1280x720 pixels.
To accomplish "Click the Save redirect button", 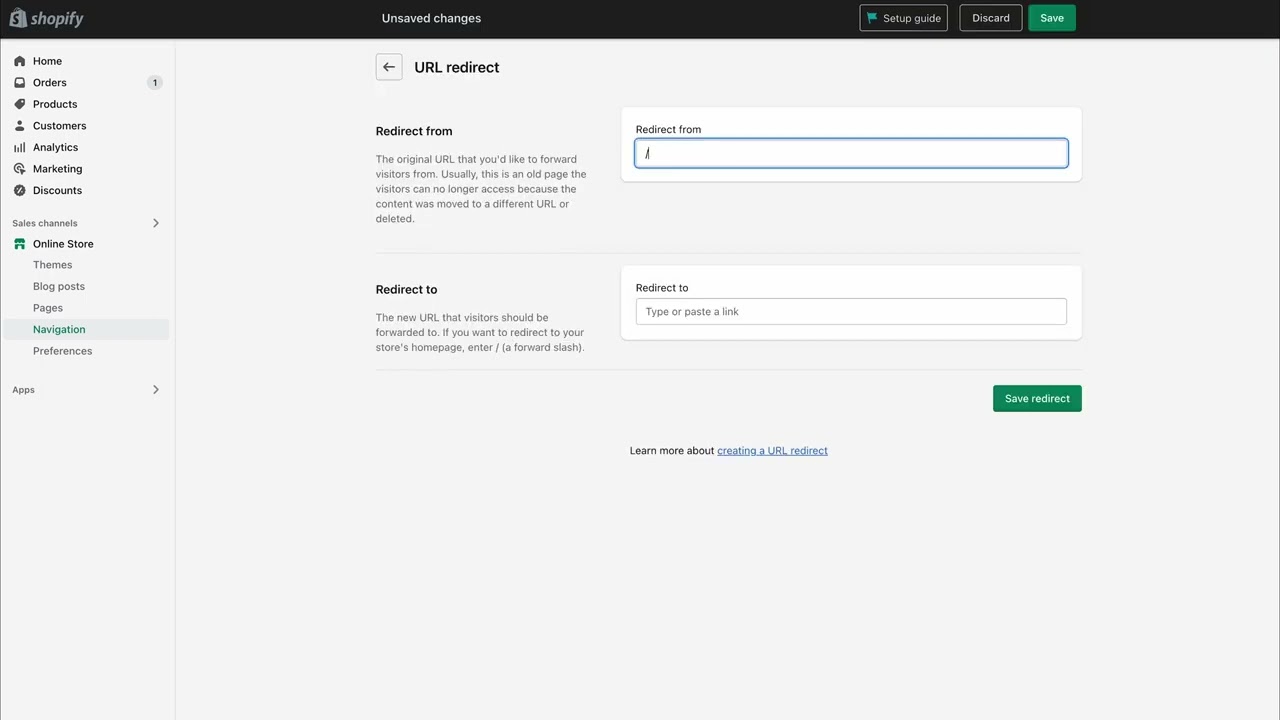I will tap(1037, 398).
